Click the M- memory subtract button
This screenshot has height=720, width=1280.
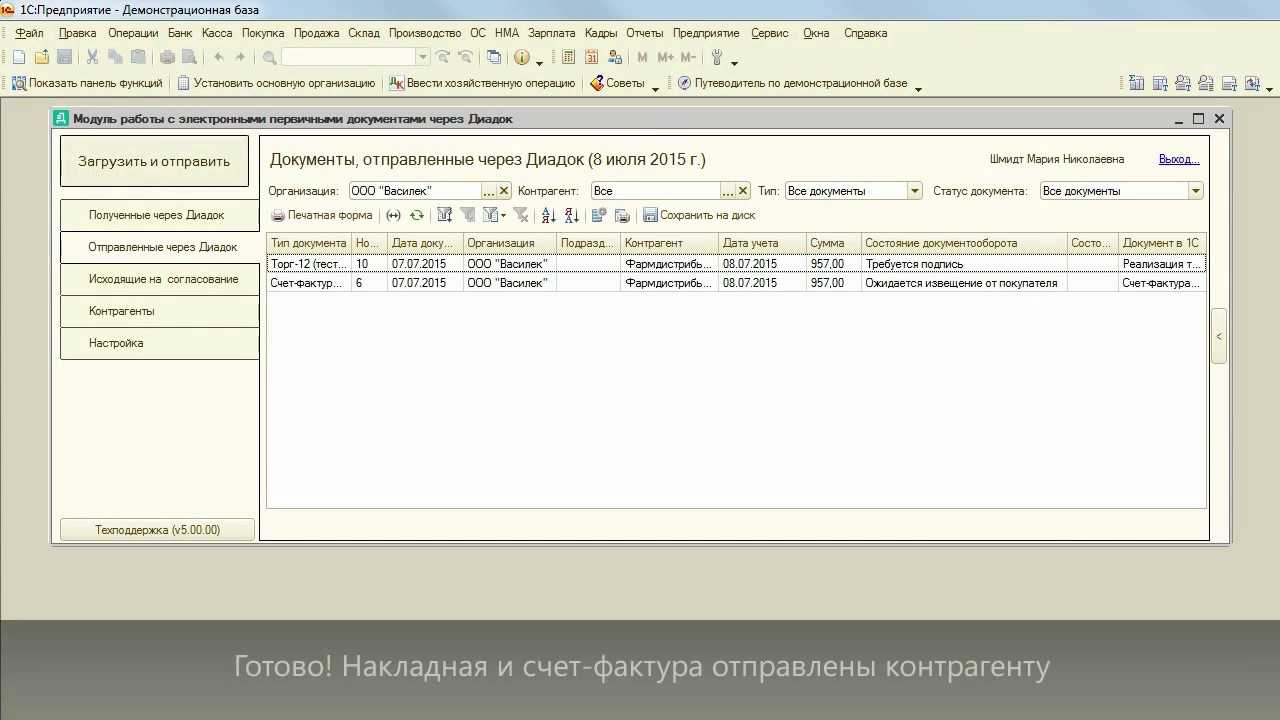point(688,57)
